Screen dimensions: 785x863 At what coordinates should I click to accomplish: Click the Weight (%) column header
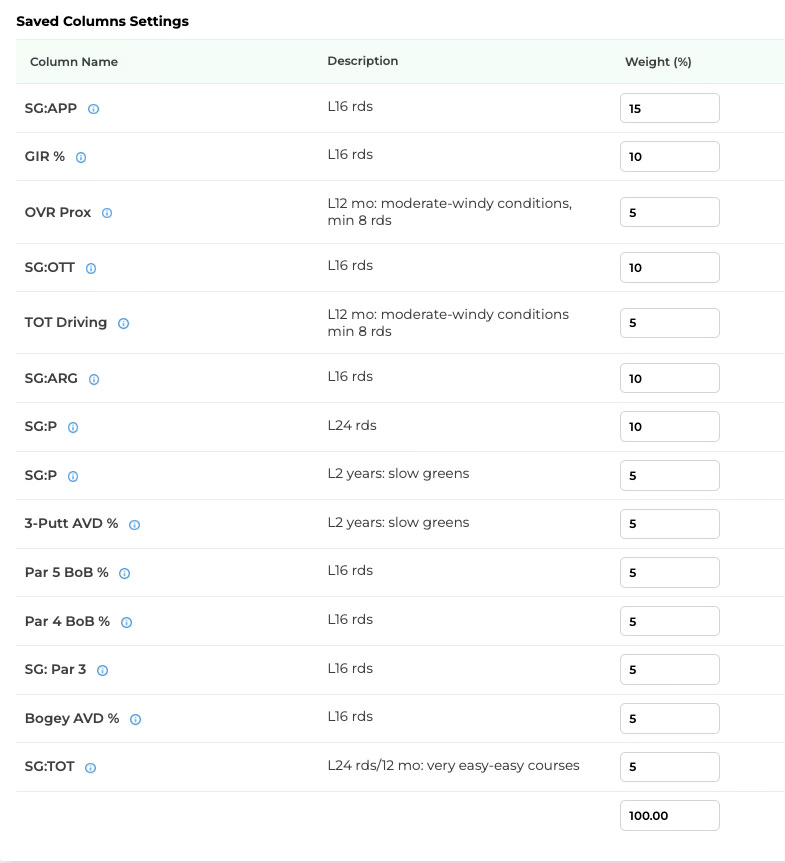point(658,62)
